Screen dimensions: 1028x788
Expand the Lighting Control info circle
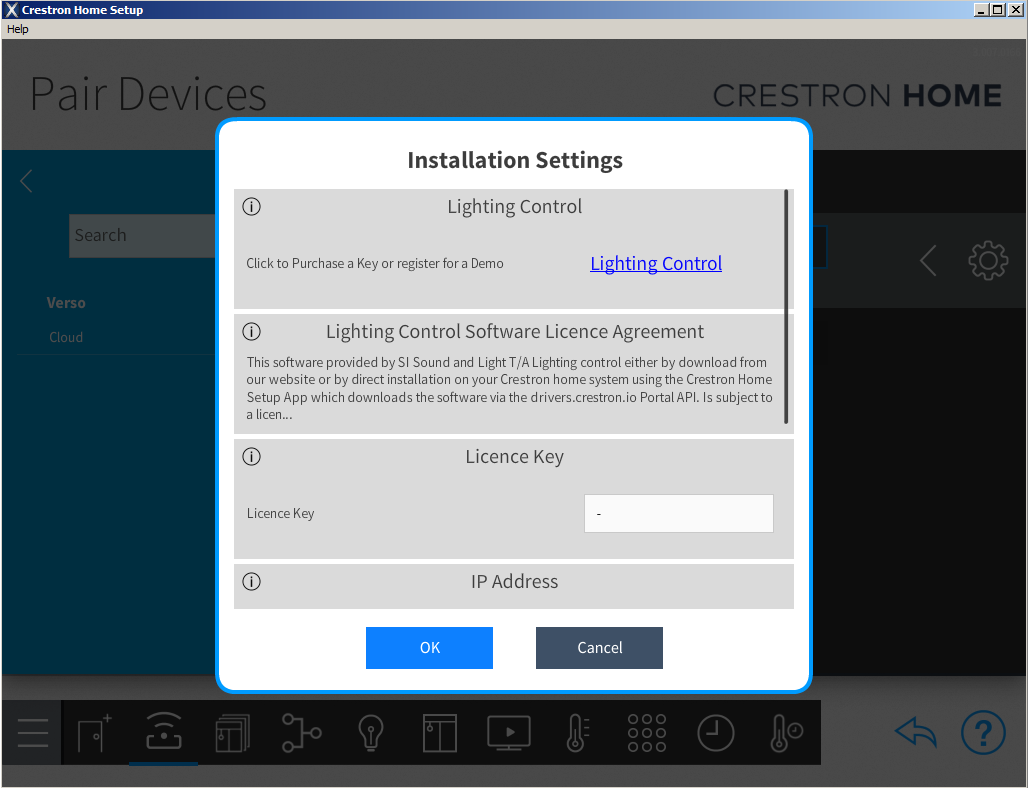(251, 206)
